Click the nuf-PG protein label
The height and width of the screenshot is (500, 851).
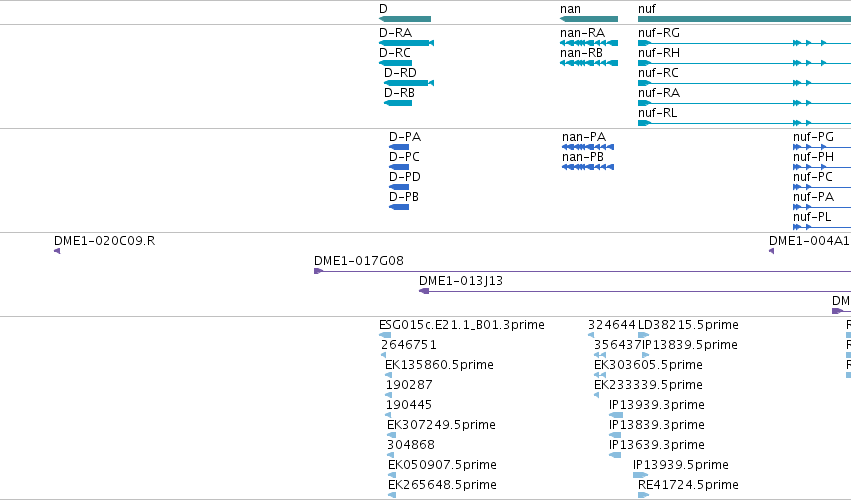(813, 137)
